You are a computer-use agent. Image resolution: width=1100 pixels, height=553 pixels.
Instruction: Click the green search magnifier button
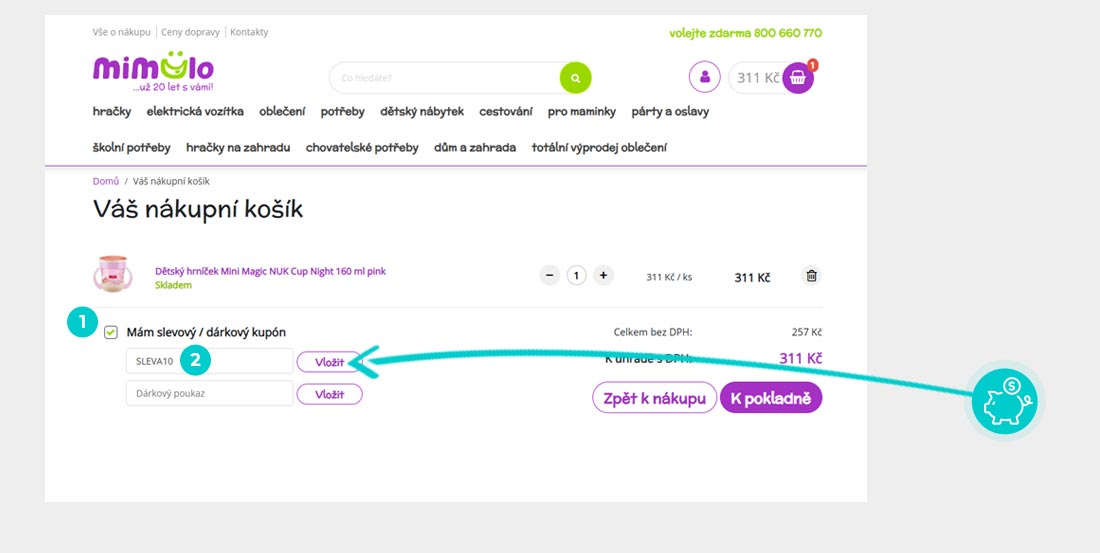575,78
